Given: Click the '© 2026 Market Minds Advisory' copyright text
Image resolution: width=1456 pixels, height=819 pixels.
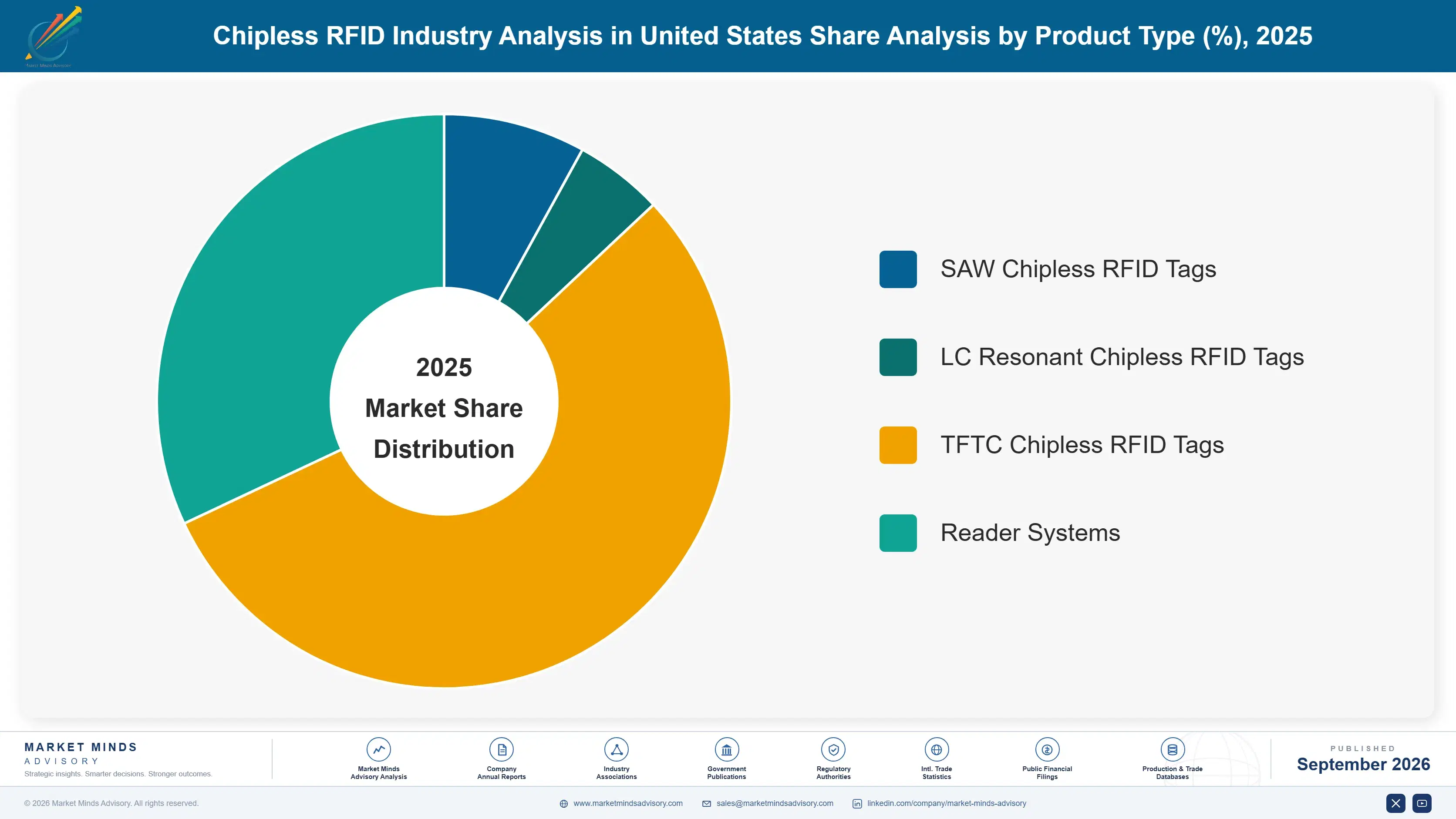Looking at the screenshot, I should pos(111,803).
